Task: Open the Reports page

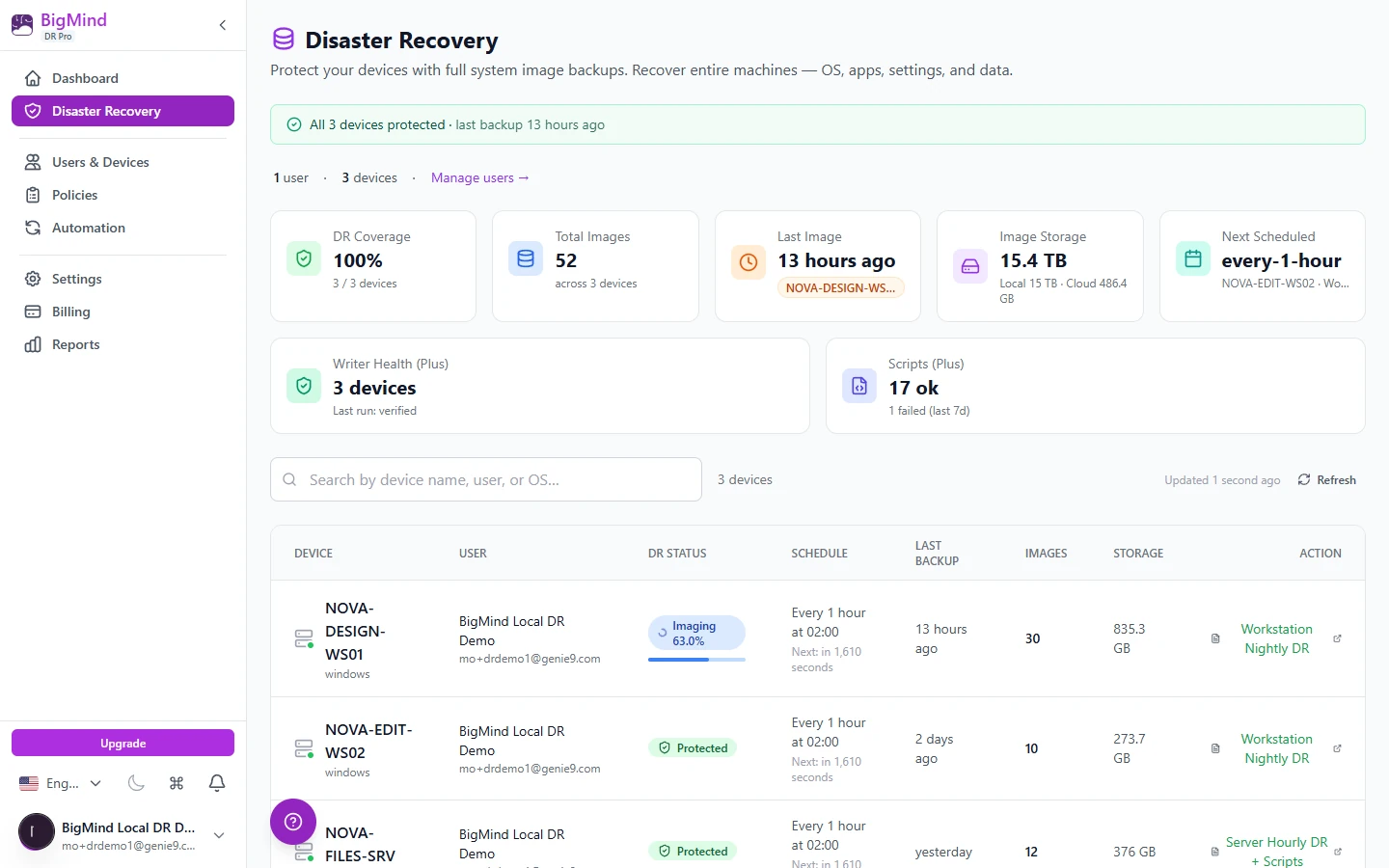Action: (123, 344)
